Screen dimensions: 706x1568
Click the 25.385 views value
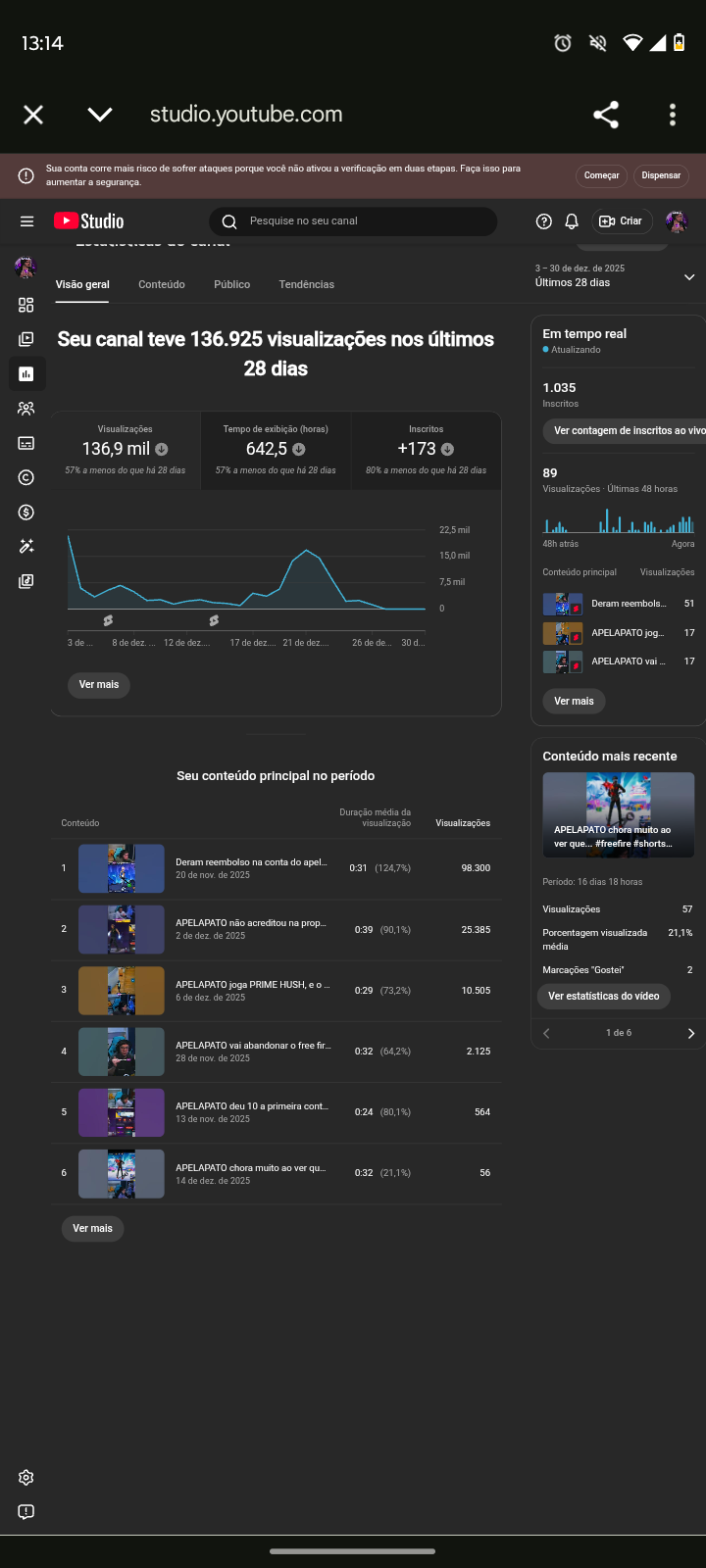(476, 930)
